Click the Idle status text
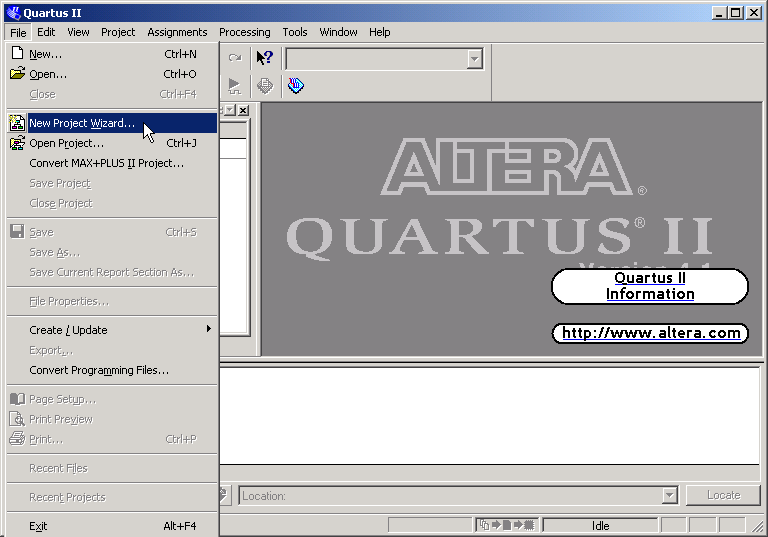This screenshot has height=537, width=768. (600, 526)
